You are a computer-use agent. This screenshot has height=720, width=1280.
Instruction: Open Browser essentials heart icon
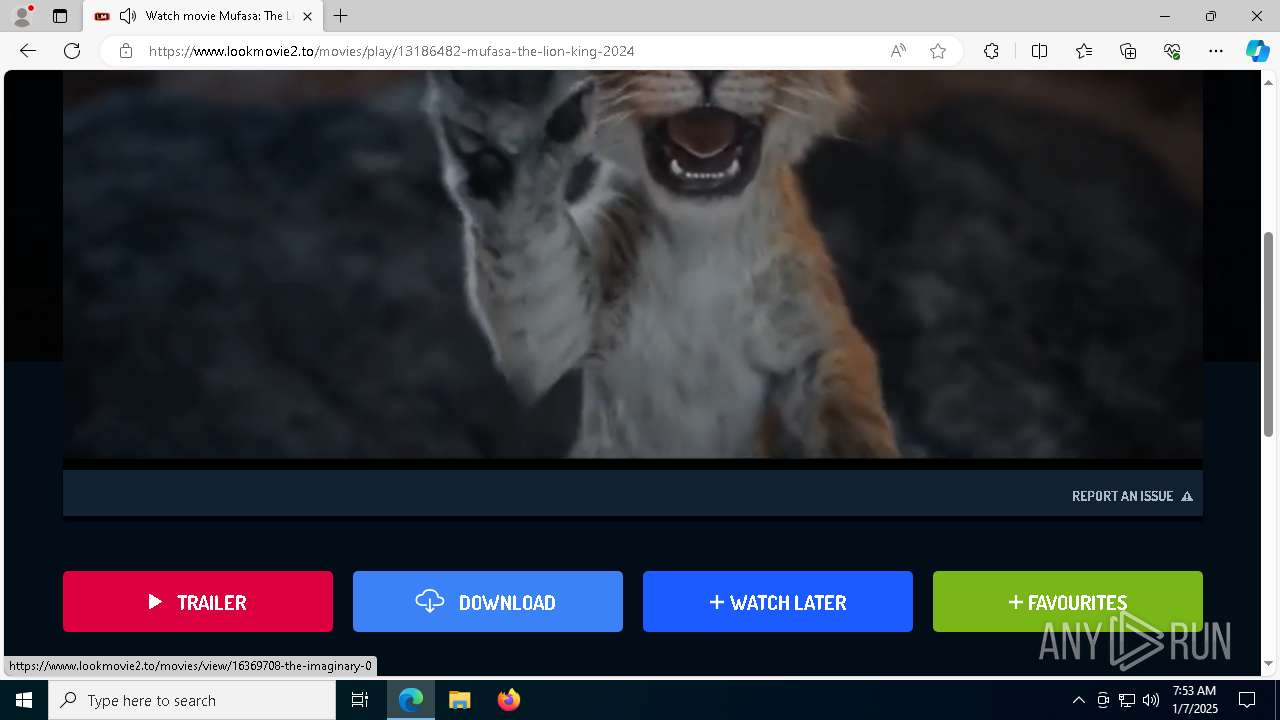[x=1172, y=51]
